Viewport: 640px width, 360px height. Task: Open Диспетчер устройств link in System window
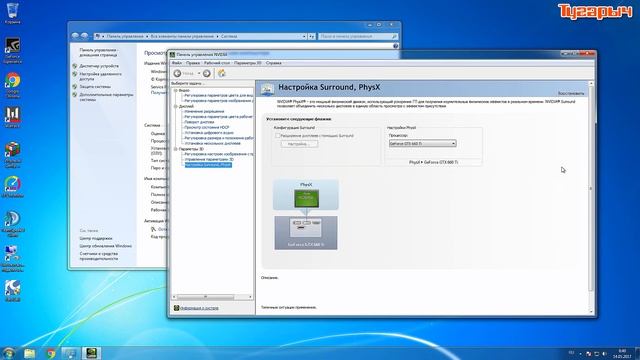[99, 66]
